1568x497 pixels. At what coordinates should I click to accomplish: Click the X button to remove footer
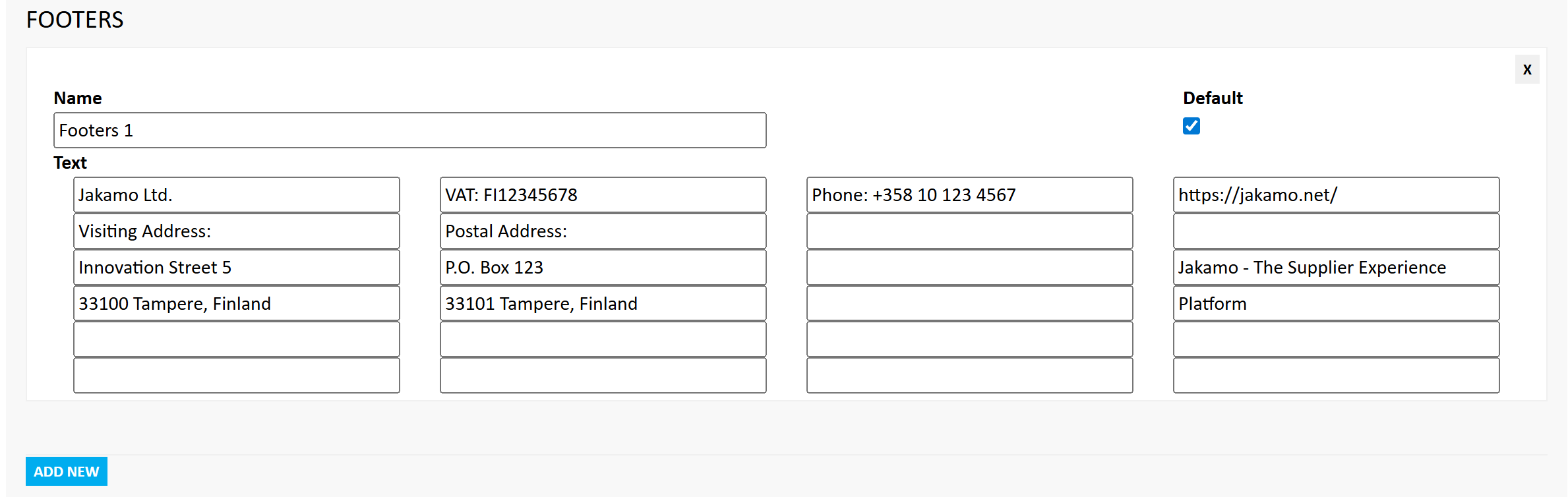tap(1527, 69)
